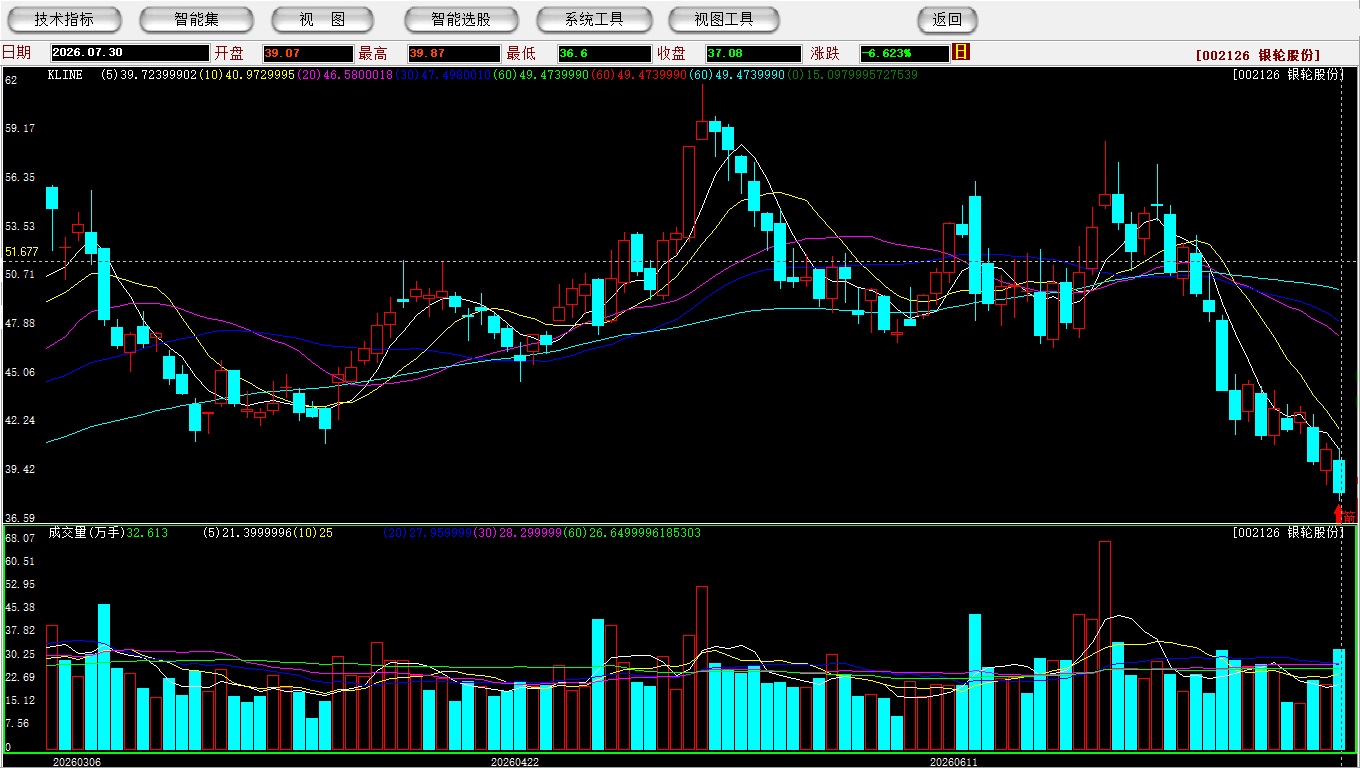The height and width of the screenshot is (768, 1360).
Task: Click the red arrow marker under the last candle
Action: 1340,514
